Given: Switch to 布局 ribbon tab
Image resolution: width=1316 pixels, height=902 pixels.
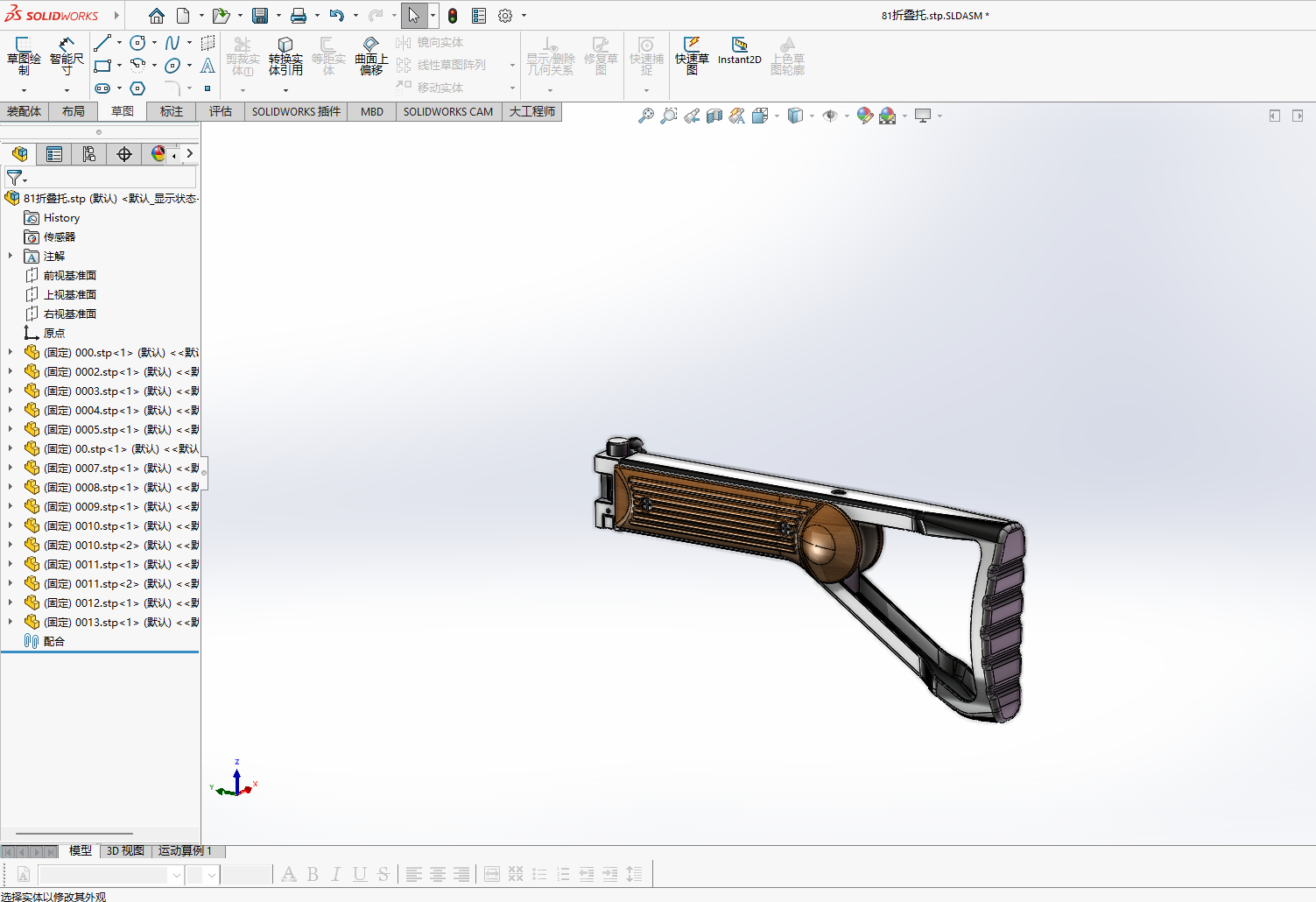Looking at the screenshot, I should pyautogui.click(x=74, y=111).
